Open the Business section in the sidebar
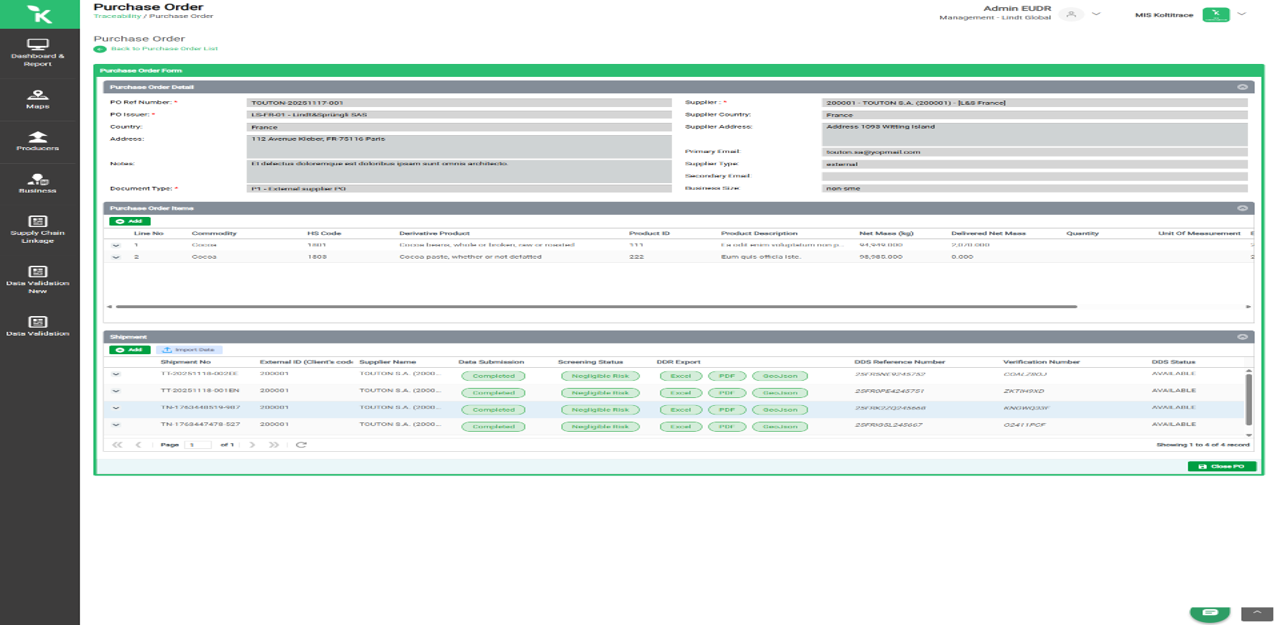 38,183
